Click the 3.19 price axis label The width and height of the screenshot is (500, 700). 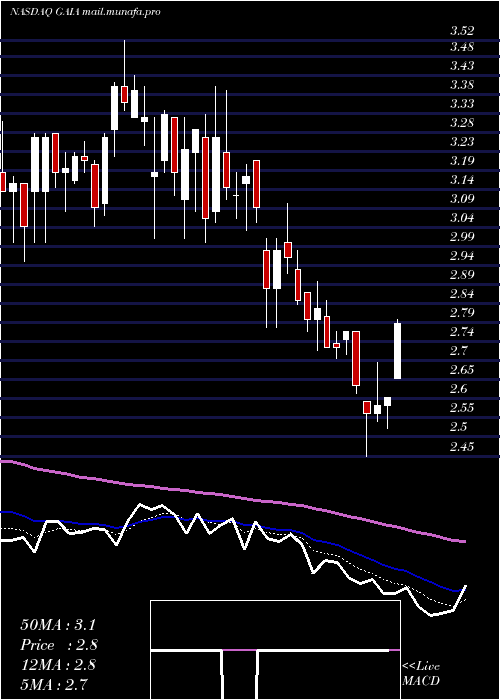pyautogui.click(x=462, y=160)
